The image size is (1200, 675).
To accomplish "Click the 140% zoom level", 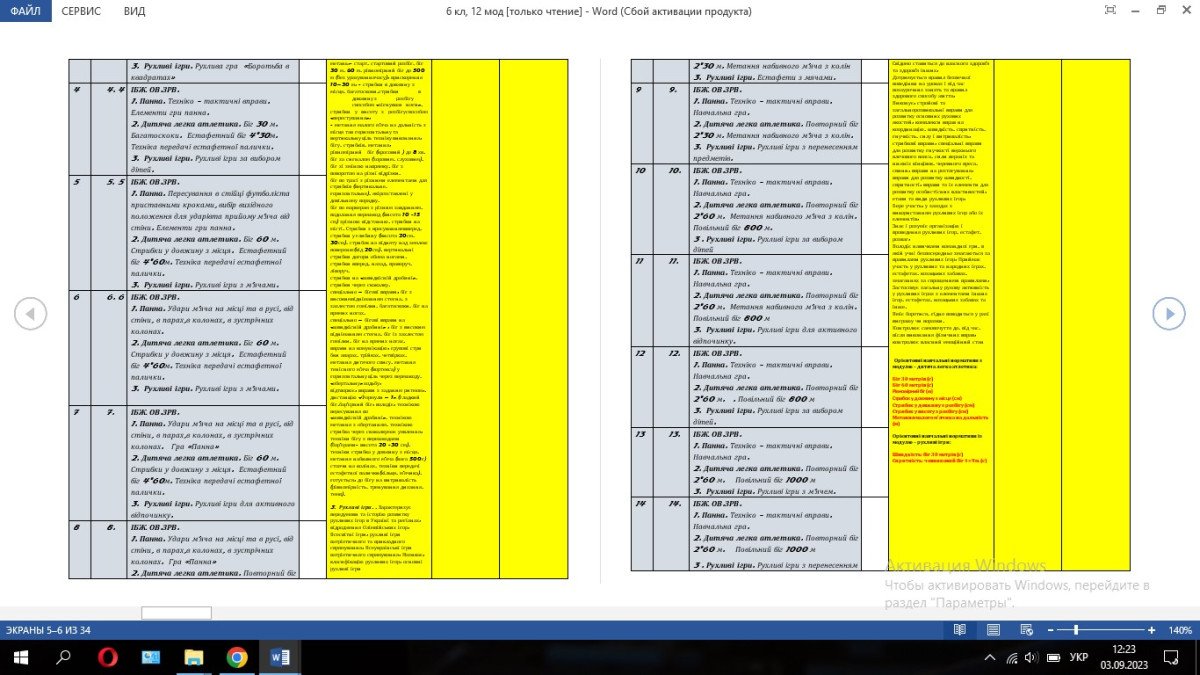I will tap(1180, 630).
